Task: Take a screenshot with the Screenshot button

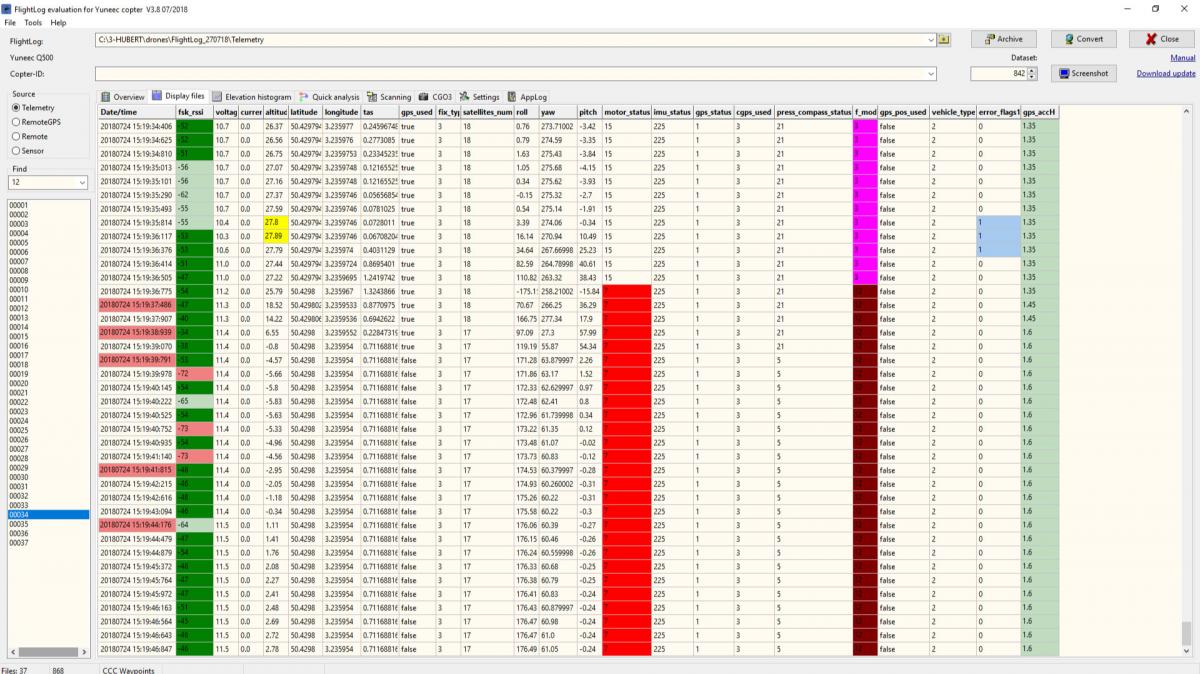Action: 1084,73
